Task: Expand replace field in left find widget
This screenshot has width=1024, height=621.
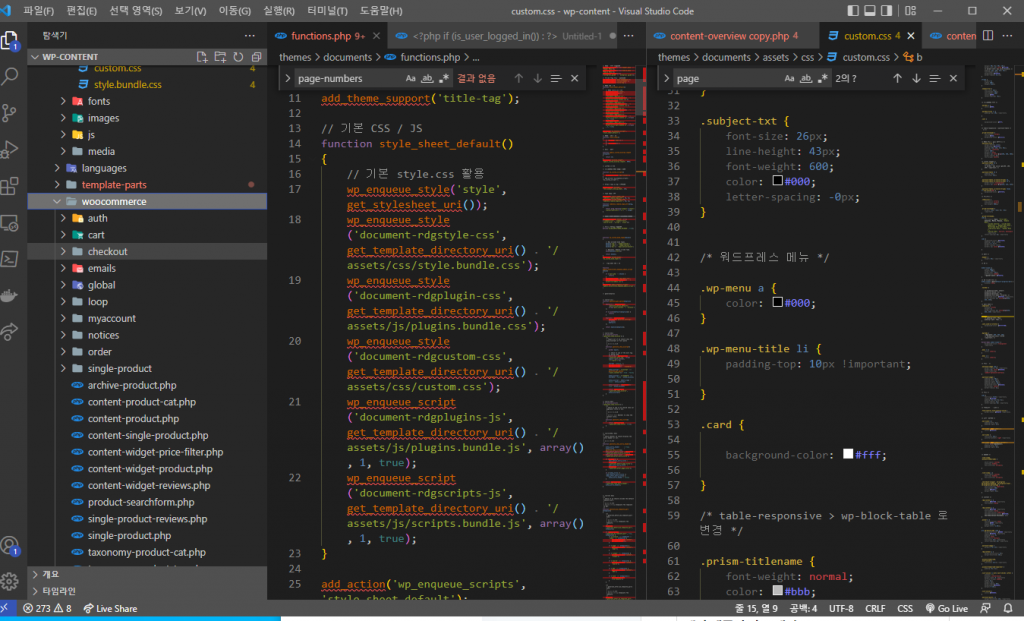Action: point(287,78)
